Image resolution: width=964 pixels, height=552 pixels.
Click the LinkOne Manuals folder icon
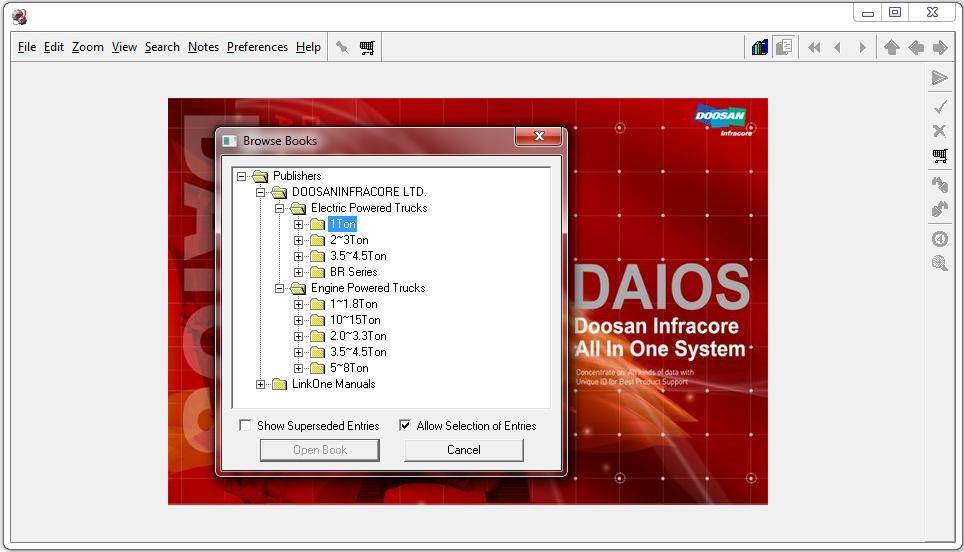coord(279,384)
